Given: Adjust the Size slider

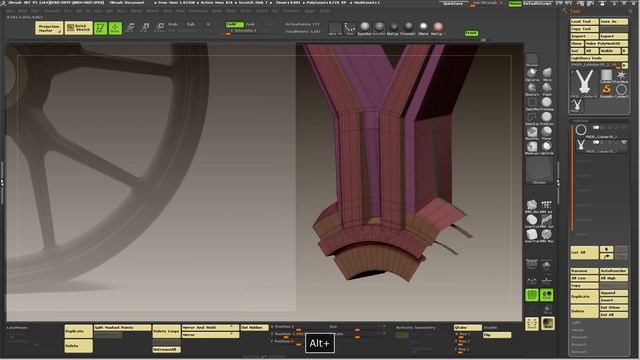Looking at the screenshot, I should [x=357, y=327].
